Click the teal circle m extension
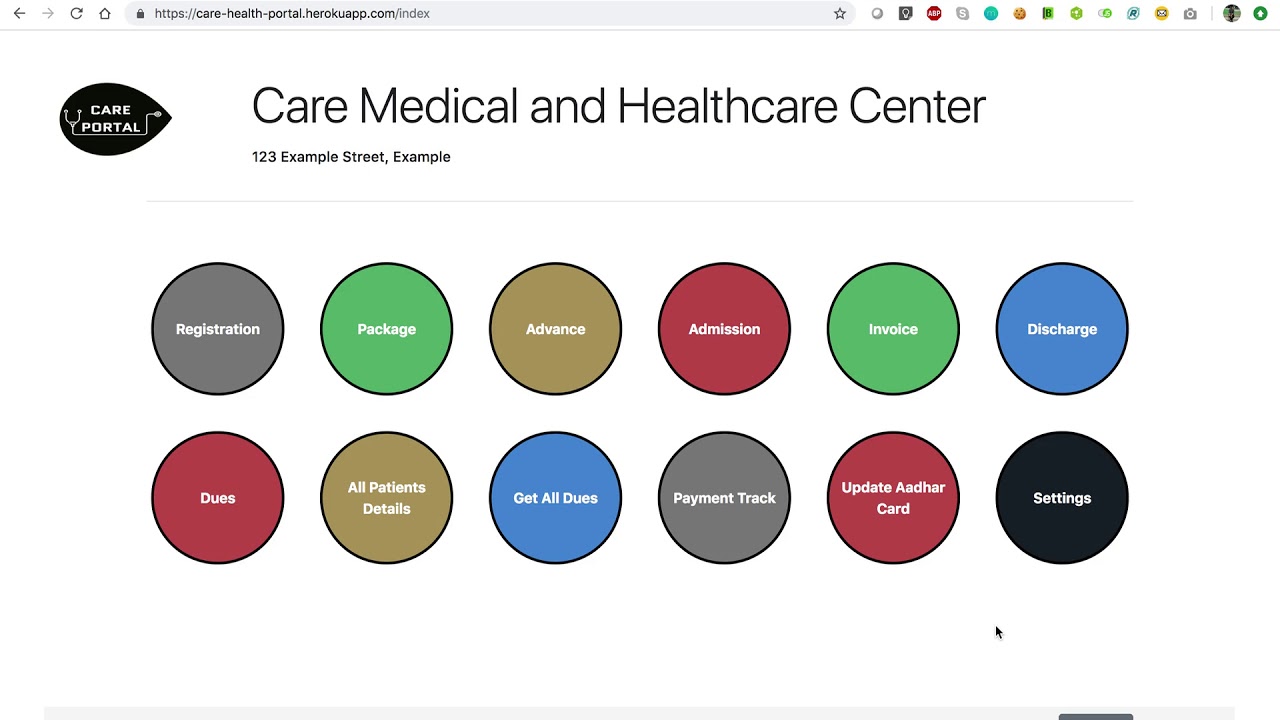 click(x=991, y=14)
